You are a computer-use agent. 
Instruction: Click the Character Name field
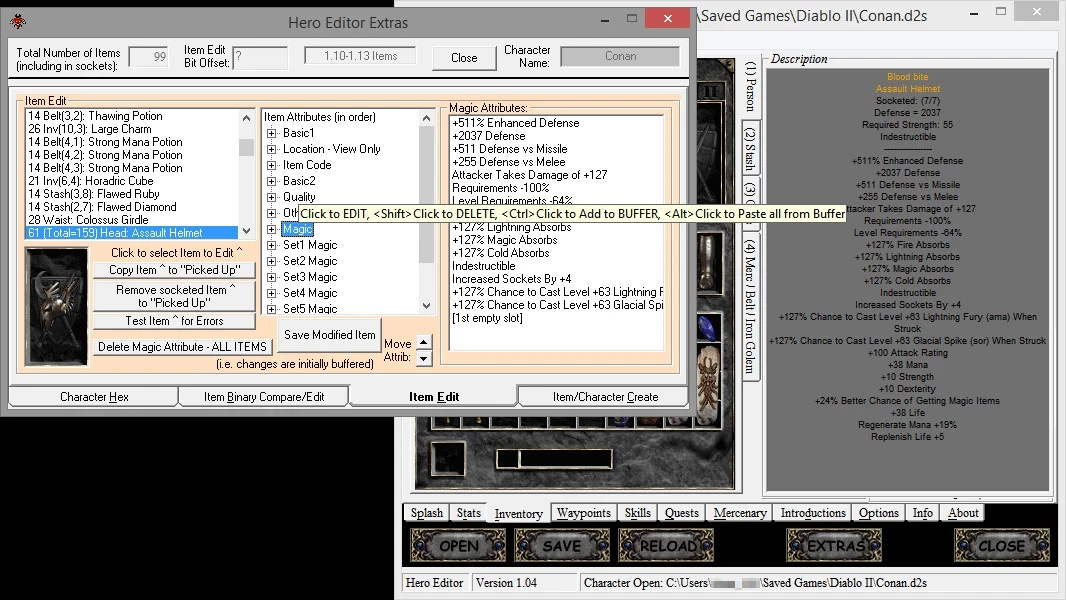click(620, 56)
